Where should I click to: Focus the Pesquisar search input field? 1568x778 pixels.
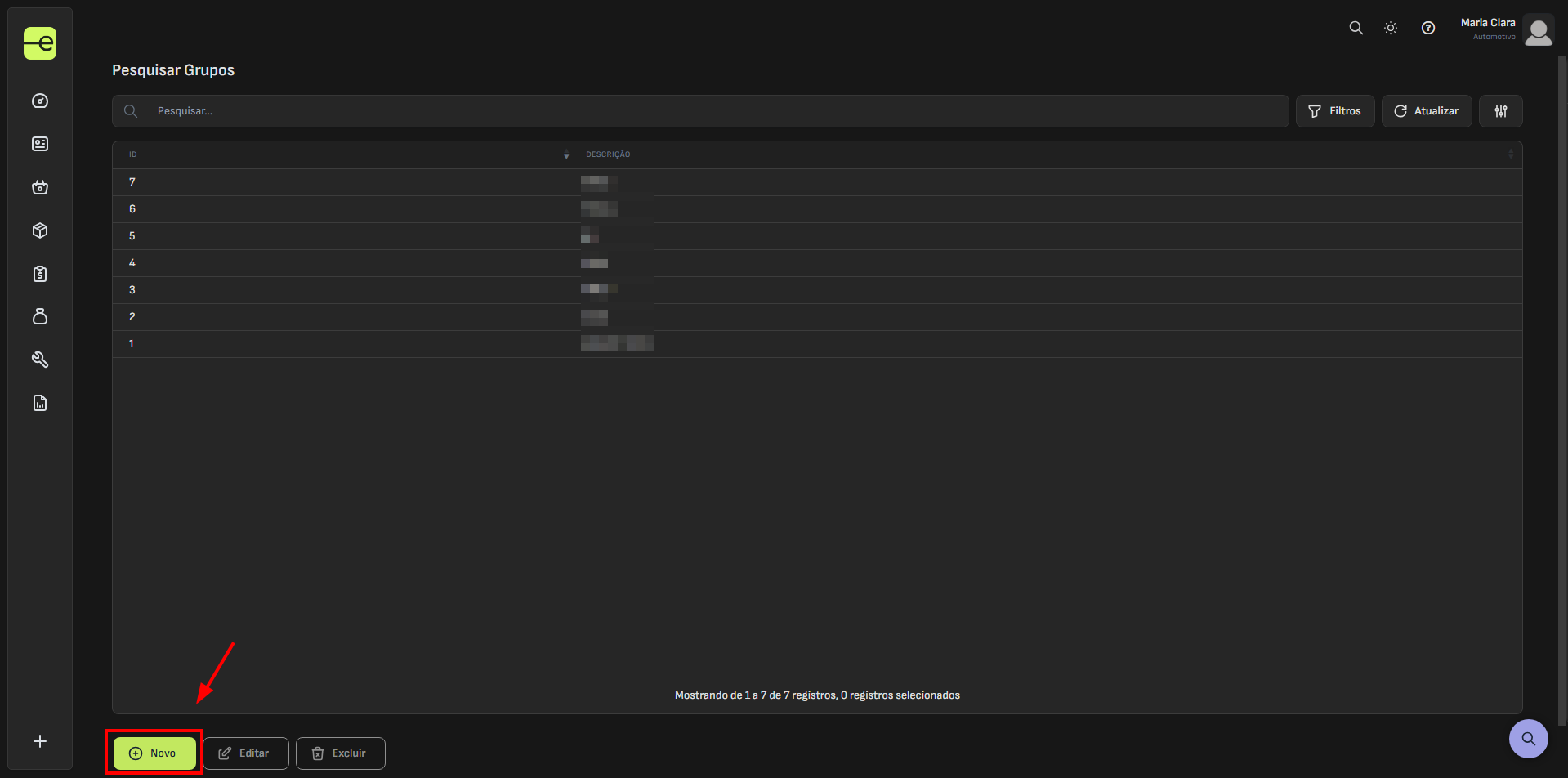coord(700,111)
